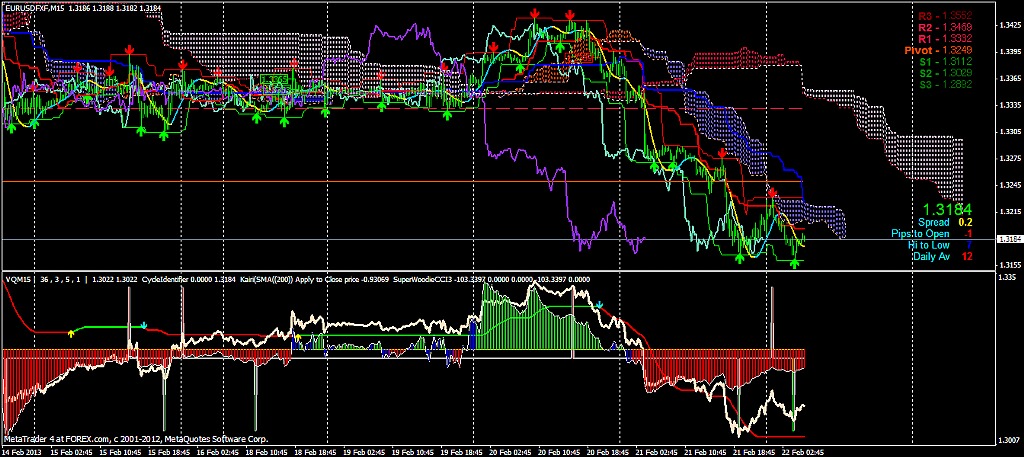Image resolution: width=1024 pixels, height=457 pixels.
Task: Click the 1.3245 price axis label
Action: 1010,185
